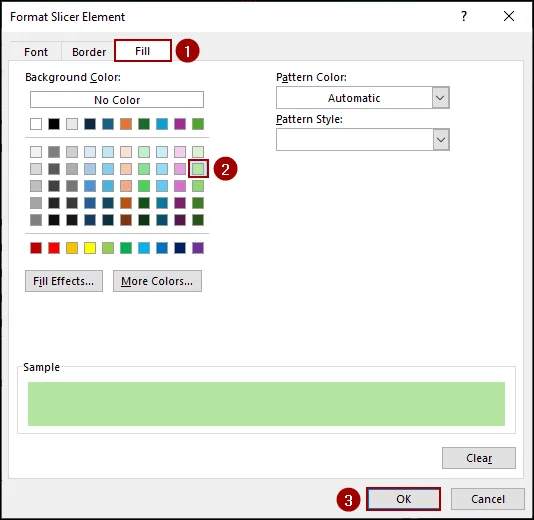Screen dimensions: 534x520
Task: Pick the dark navy swatch in theme row
Action: [90, 124]
